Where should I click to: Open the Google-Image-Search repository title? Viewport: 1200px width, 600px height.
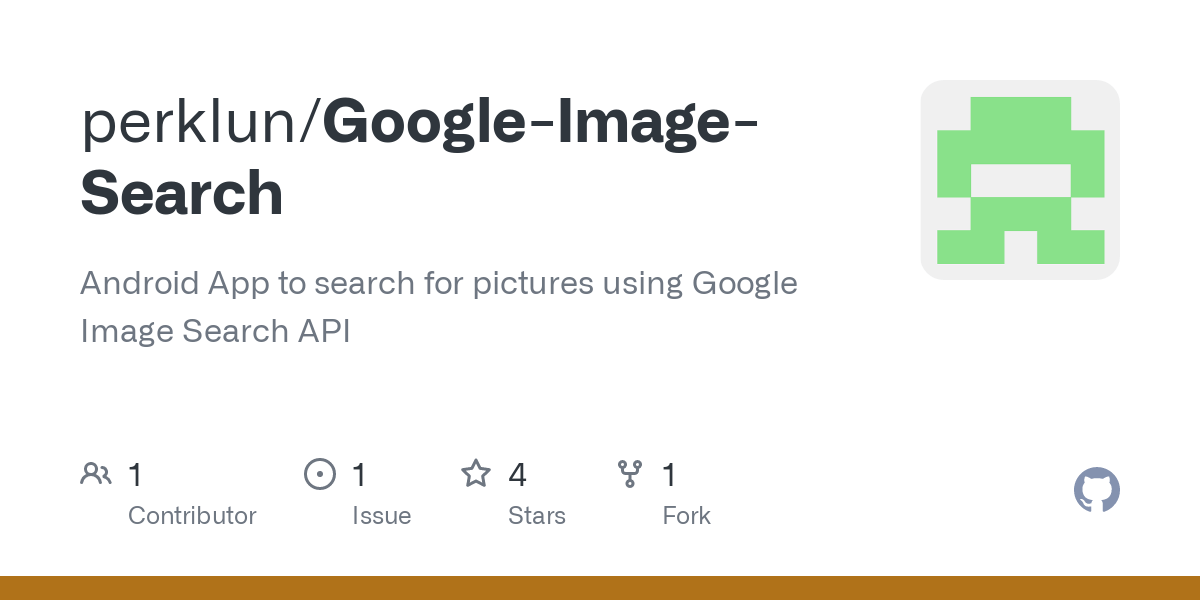point(420,157)
